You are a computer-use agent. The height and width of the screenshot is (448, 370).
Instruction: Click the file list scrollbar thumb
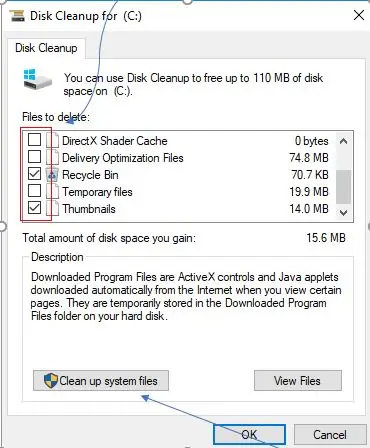point(343,187)
